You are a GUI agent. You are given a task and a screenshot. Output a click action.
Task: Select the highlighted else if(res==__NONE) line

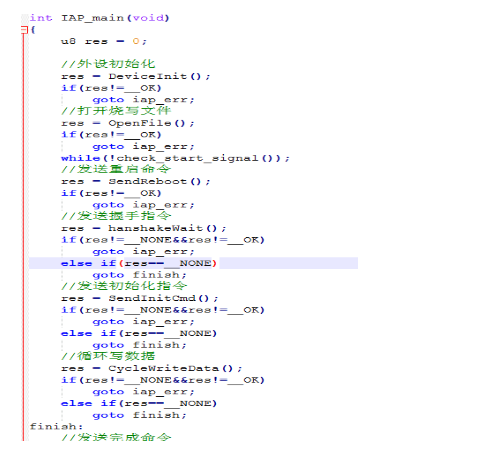193,263
